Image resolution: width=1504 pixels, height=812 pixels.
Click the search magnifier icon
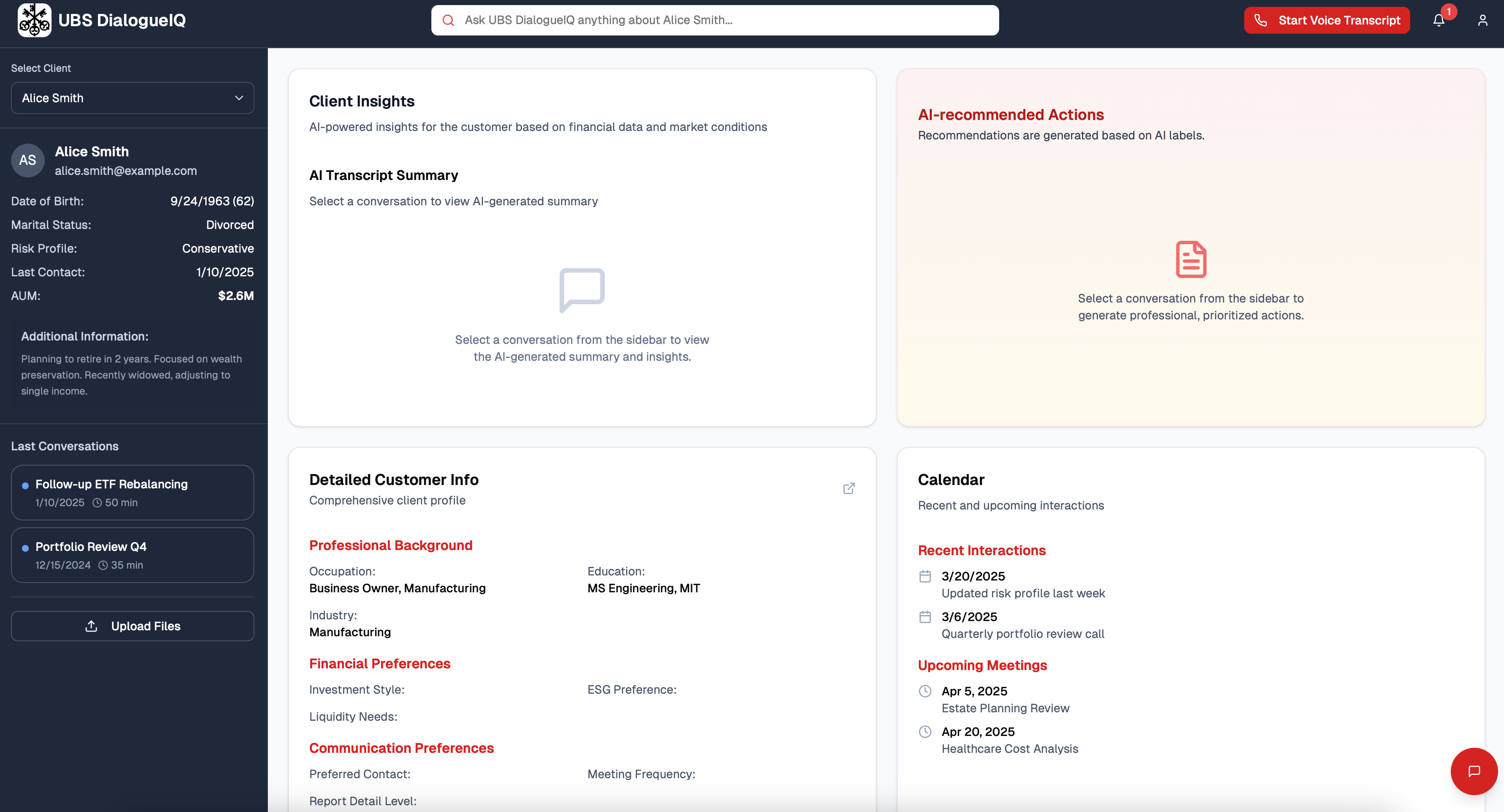pos(448,20)
